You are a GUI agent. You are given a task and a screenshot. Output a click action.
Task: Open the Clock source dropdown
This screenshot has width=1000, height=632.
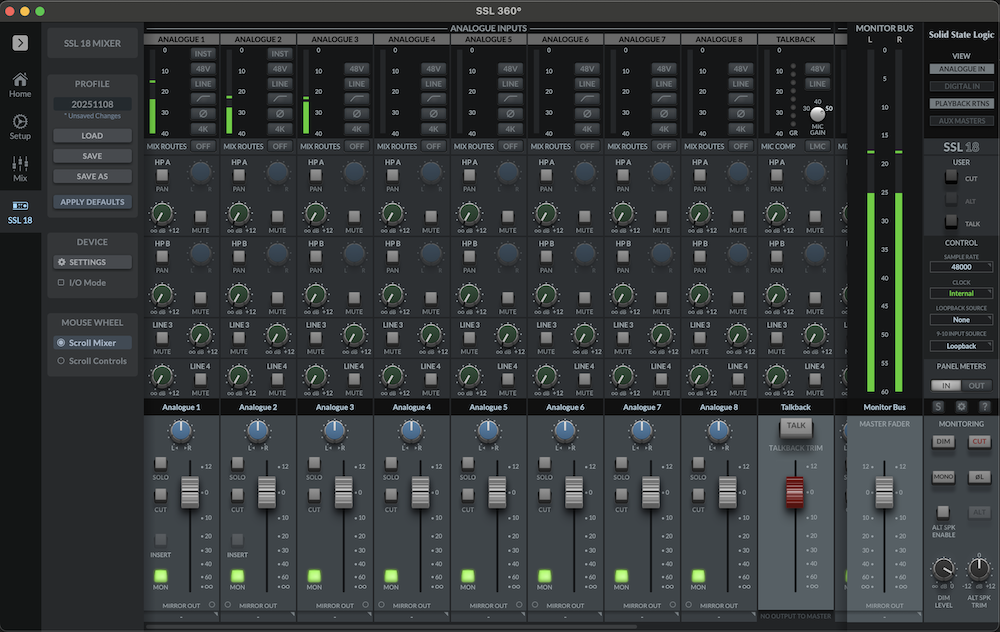pos(961,294)
